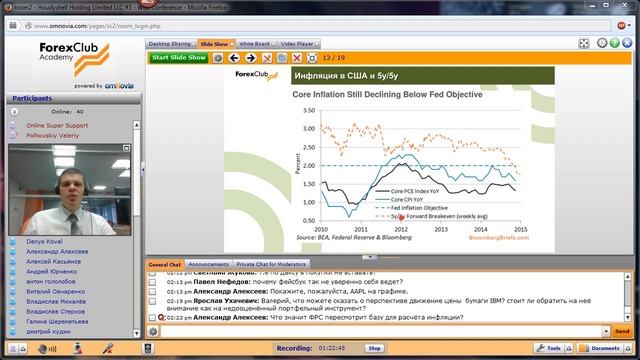Viewport: 640px width, 360px height.
Task: Check the box for Павел Нефедов's message
Action: point(152,282)
